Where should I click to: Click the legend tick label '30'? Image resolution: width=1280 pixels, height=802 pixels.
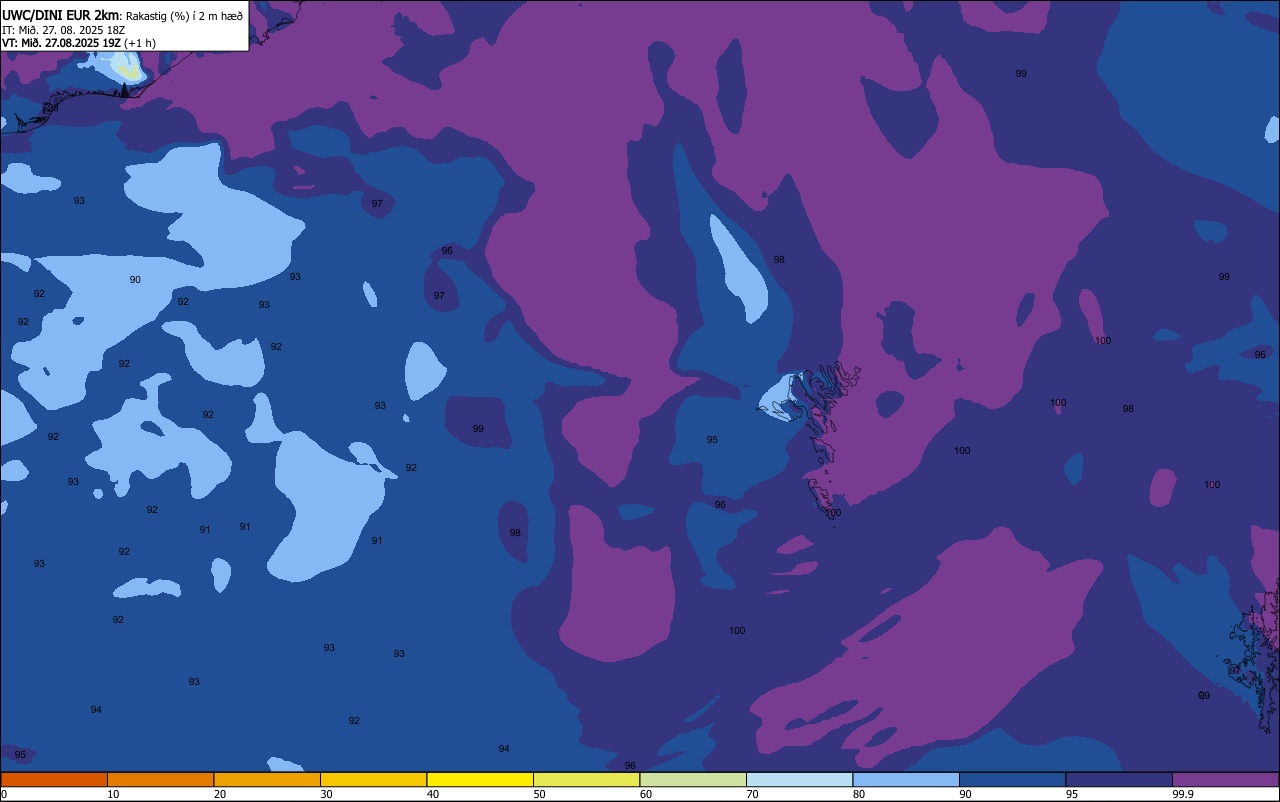(326, 794)
